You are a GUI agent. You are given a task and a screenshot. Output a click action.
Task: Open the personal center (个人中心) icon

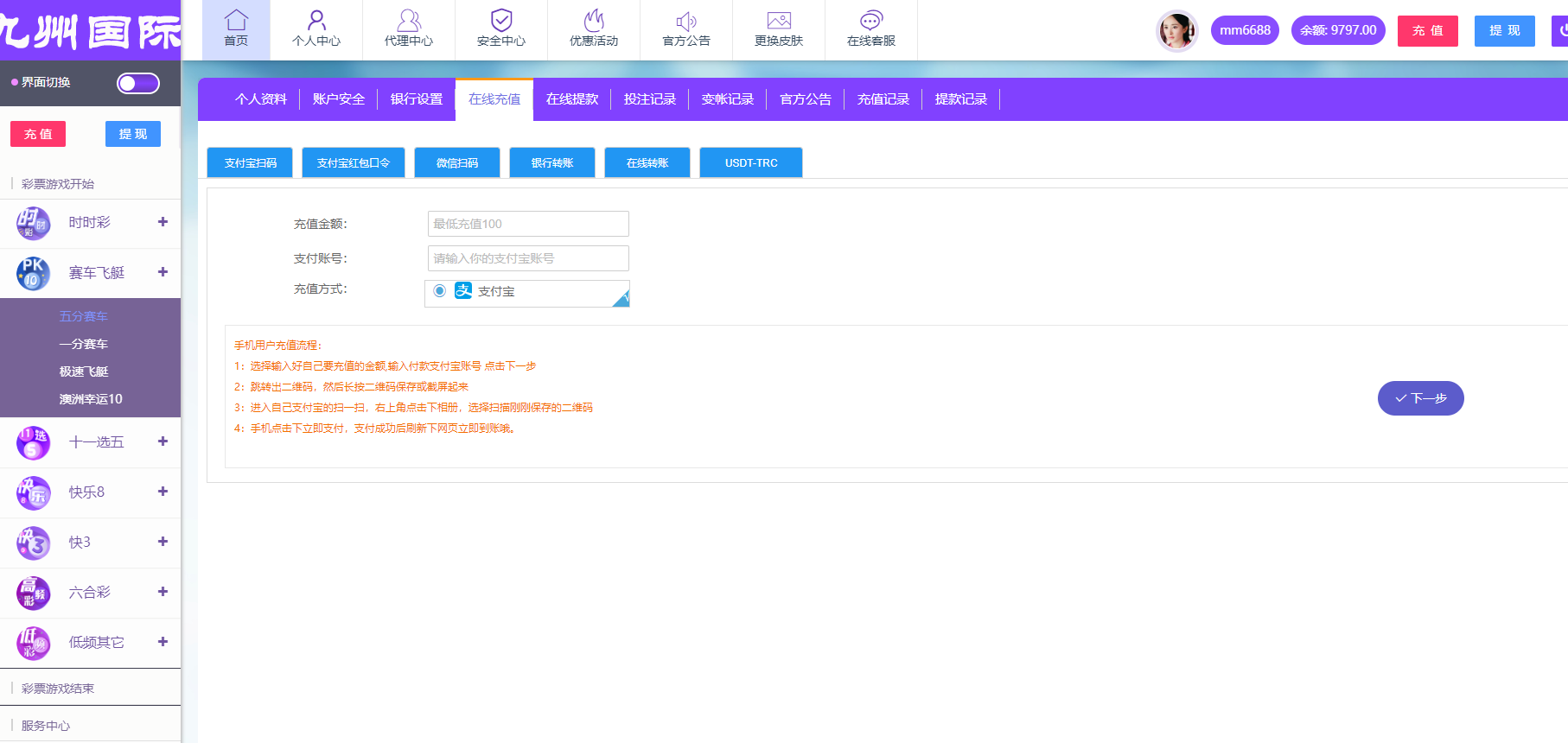[316, 21]
